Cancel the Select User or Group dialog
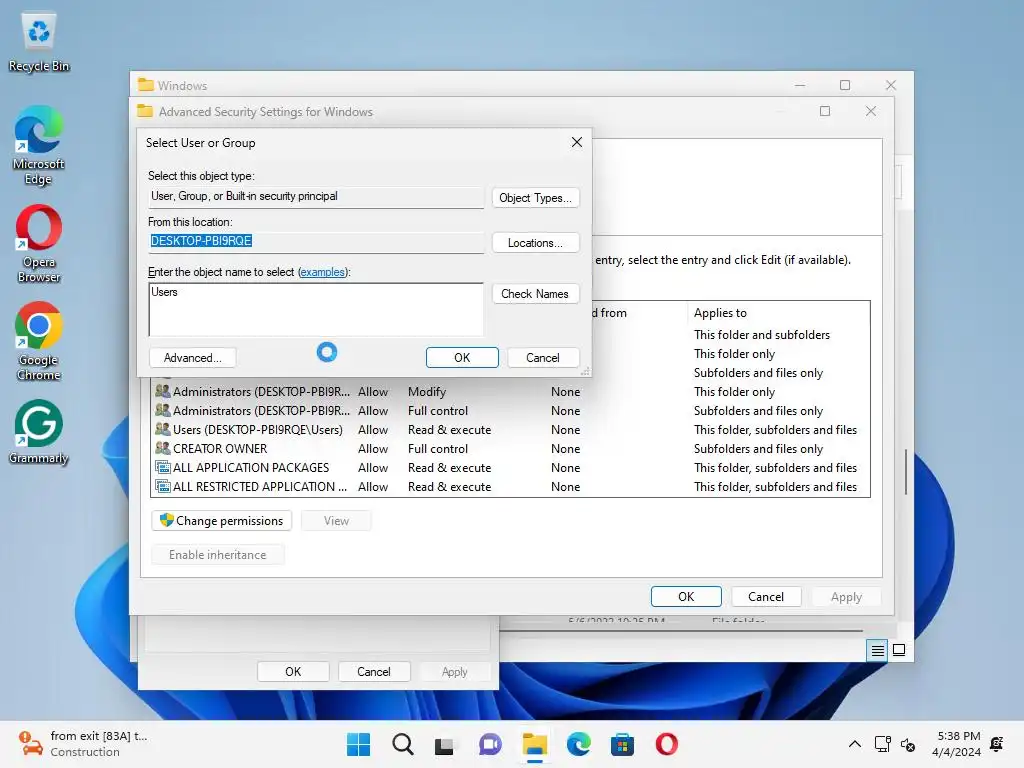This screenshot has height=768, width=1024. tap(543, 358)
